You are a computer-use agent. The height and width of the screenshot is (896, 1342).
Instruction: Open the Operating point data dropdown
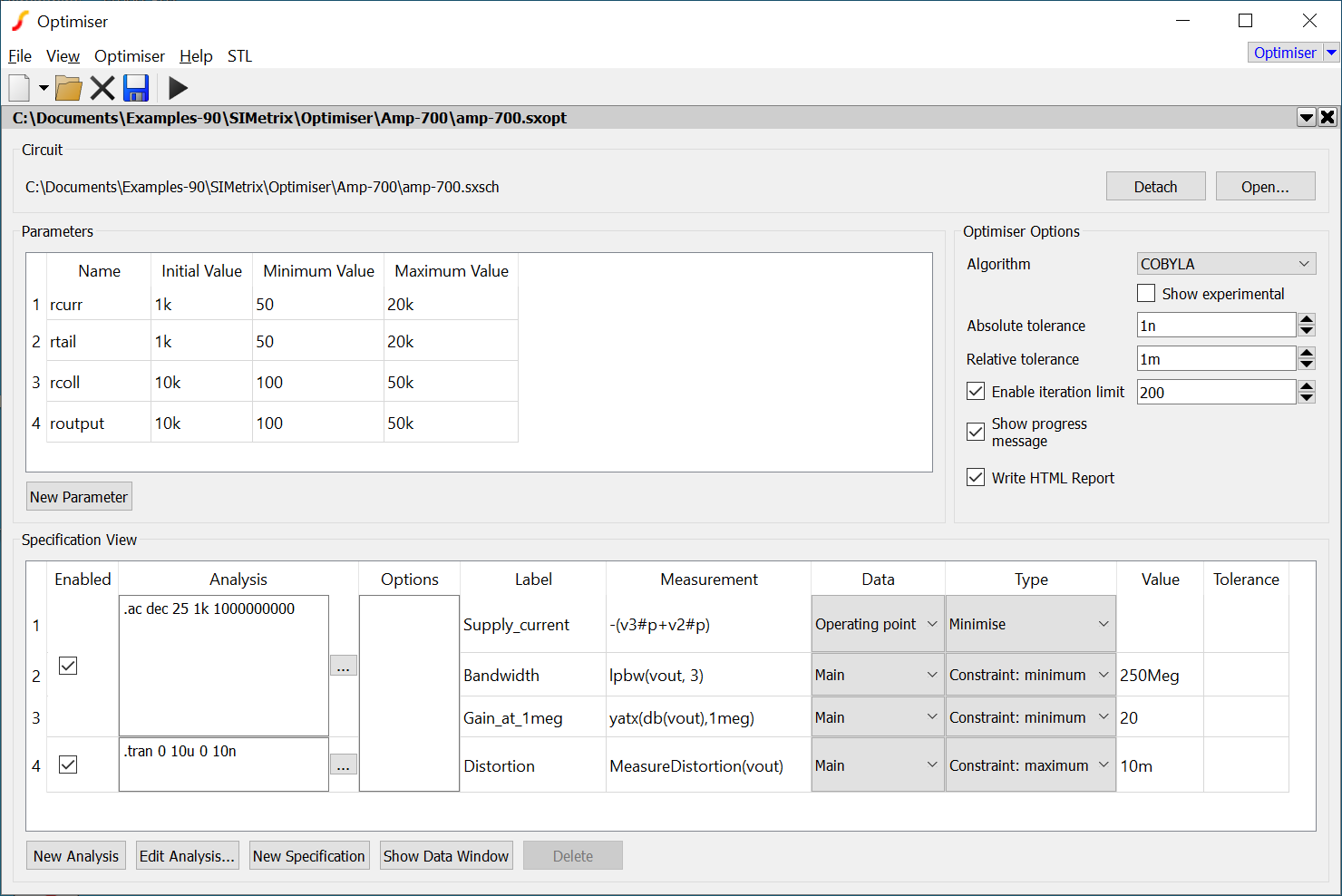pos(877,624)
